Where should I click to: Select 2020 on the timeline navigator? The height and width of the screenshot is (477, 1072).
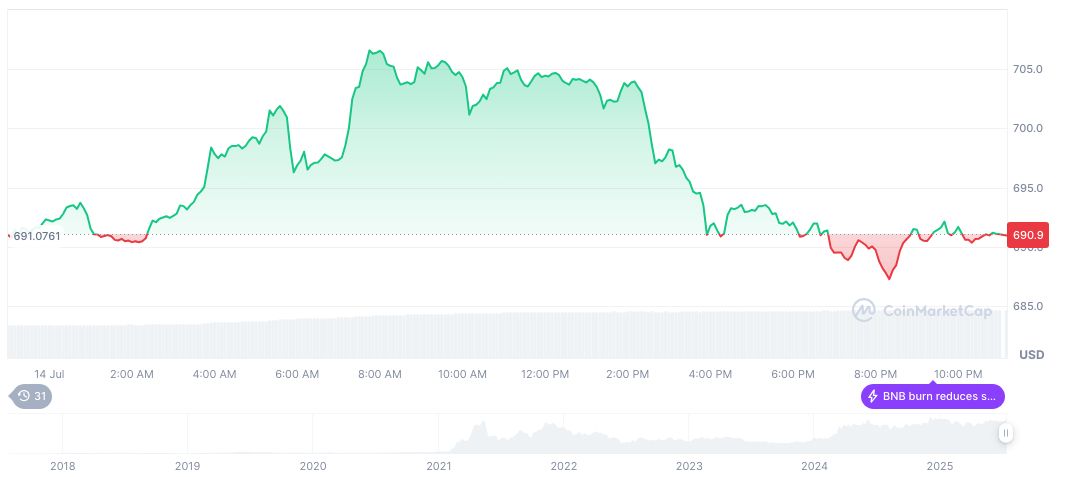[313, 466]
